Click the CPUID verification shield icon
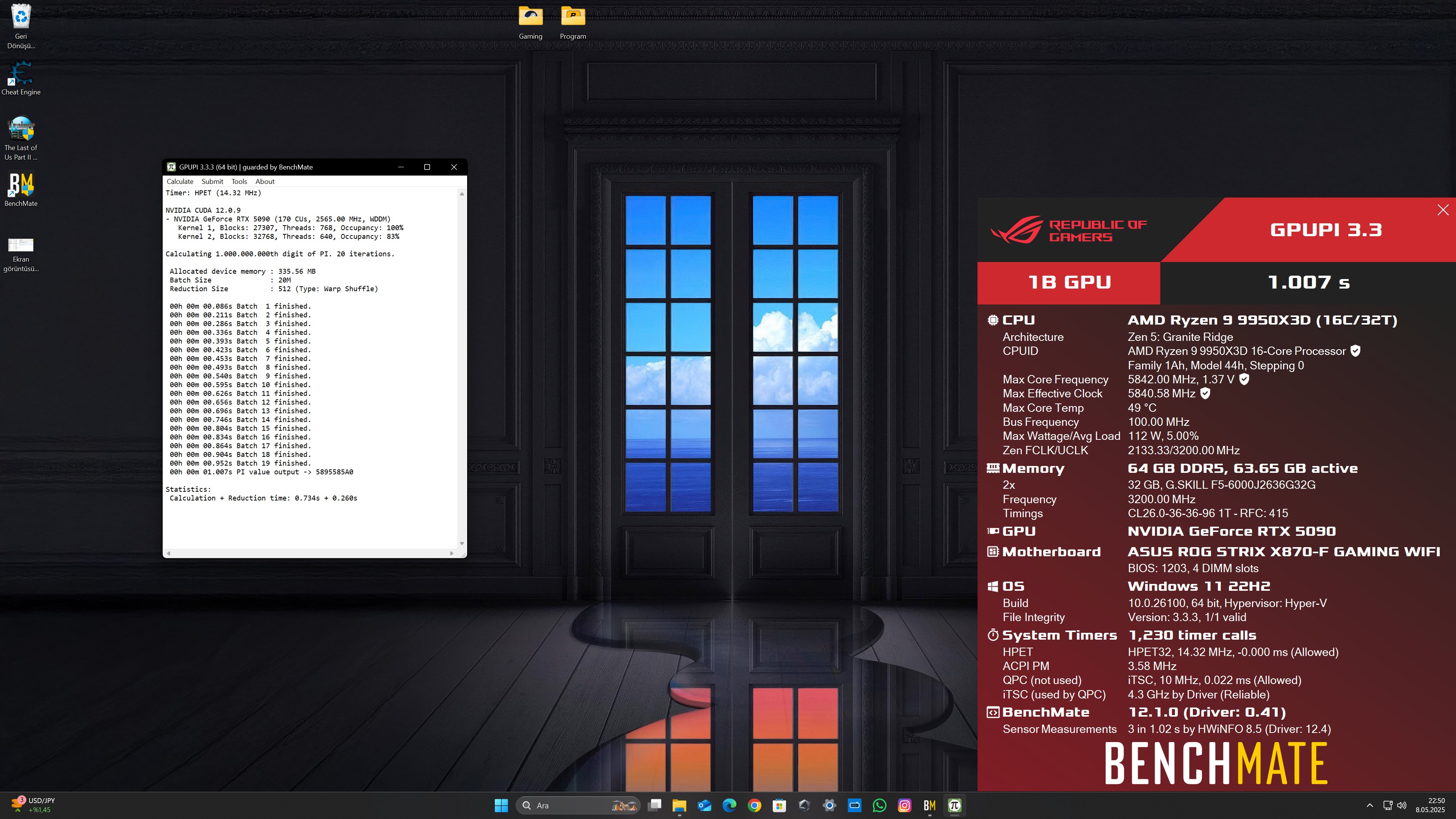This screenshot has width=1456, height=819. tap(1356, 351)
